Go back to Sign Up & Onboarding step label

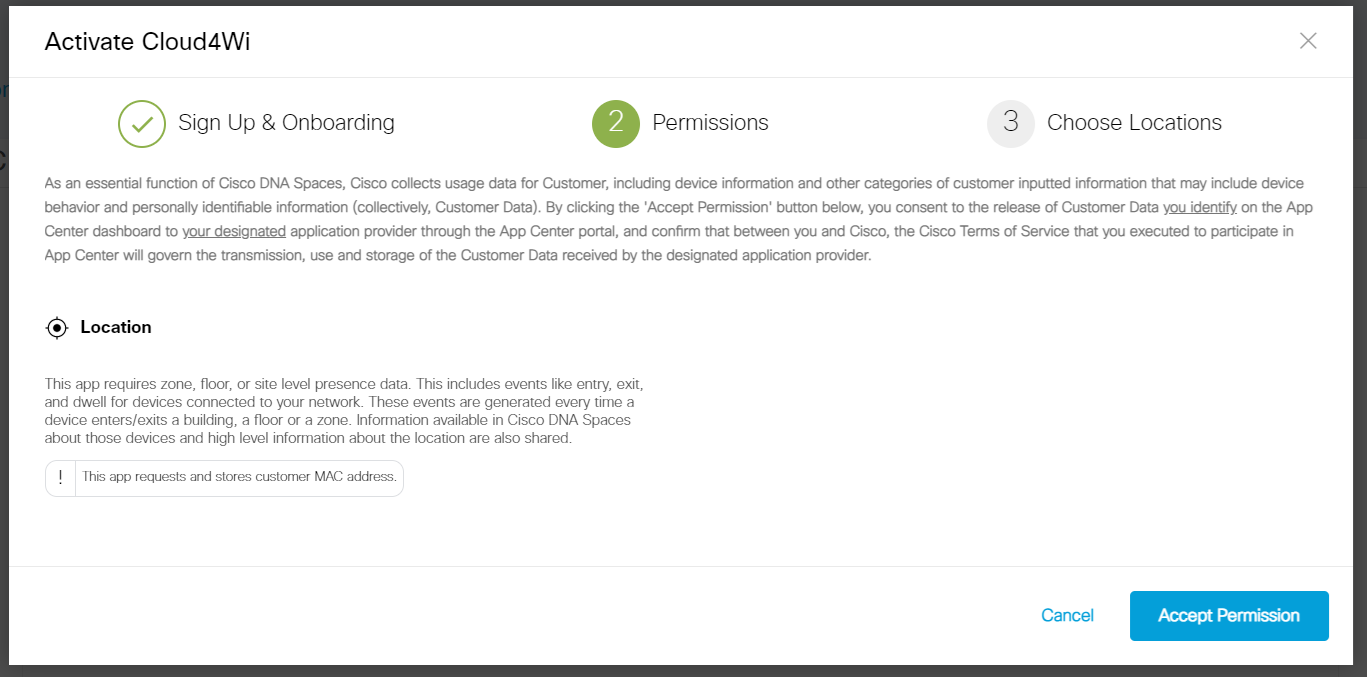286,123
